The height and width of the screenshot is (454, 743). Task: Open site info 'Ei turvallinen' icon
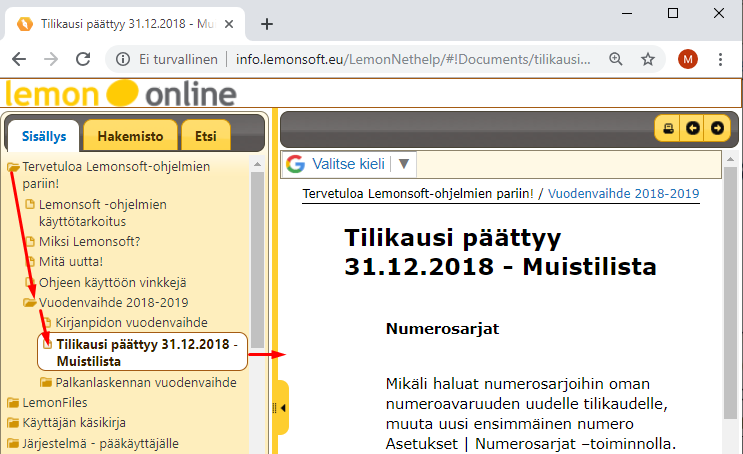pyautogui.click(x=123, y=59)
